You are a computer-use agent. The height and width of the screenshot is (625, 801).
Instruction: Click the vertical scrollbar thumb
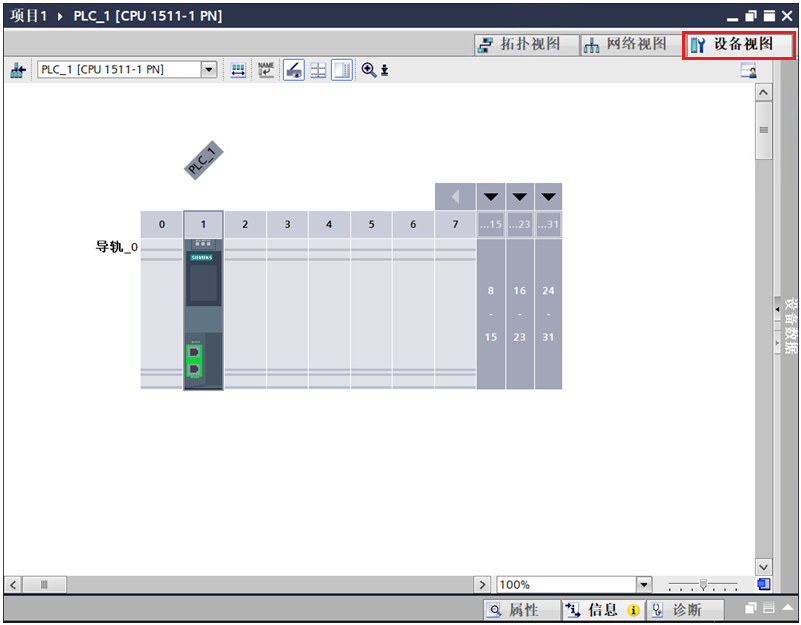click(764, 130)
